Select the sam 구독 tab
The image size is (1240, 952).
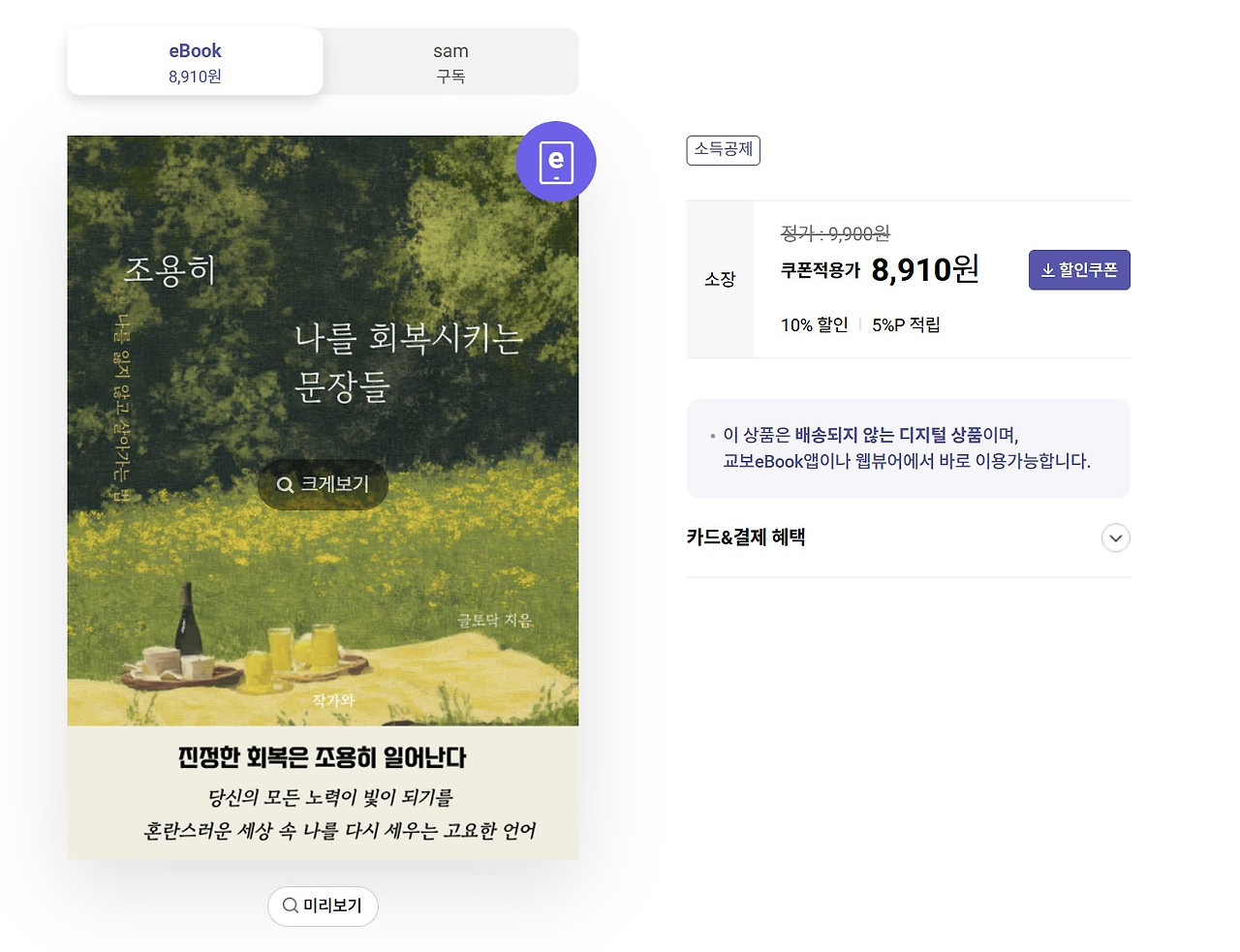(450, 62)
